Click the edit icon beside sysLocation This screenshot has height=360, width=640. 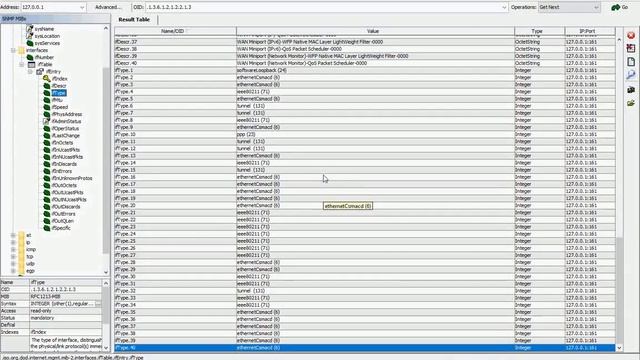click(x=30, y=36)
